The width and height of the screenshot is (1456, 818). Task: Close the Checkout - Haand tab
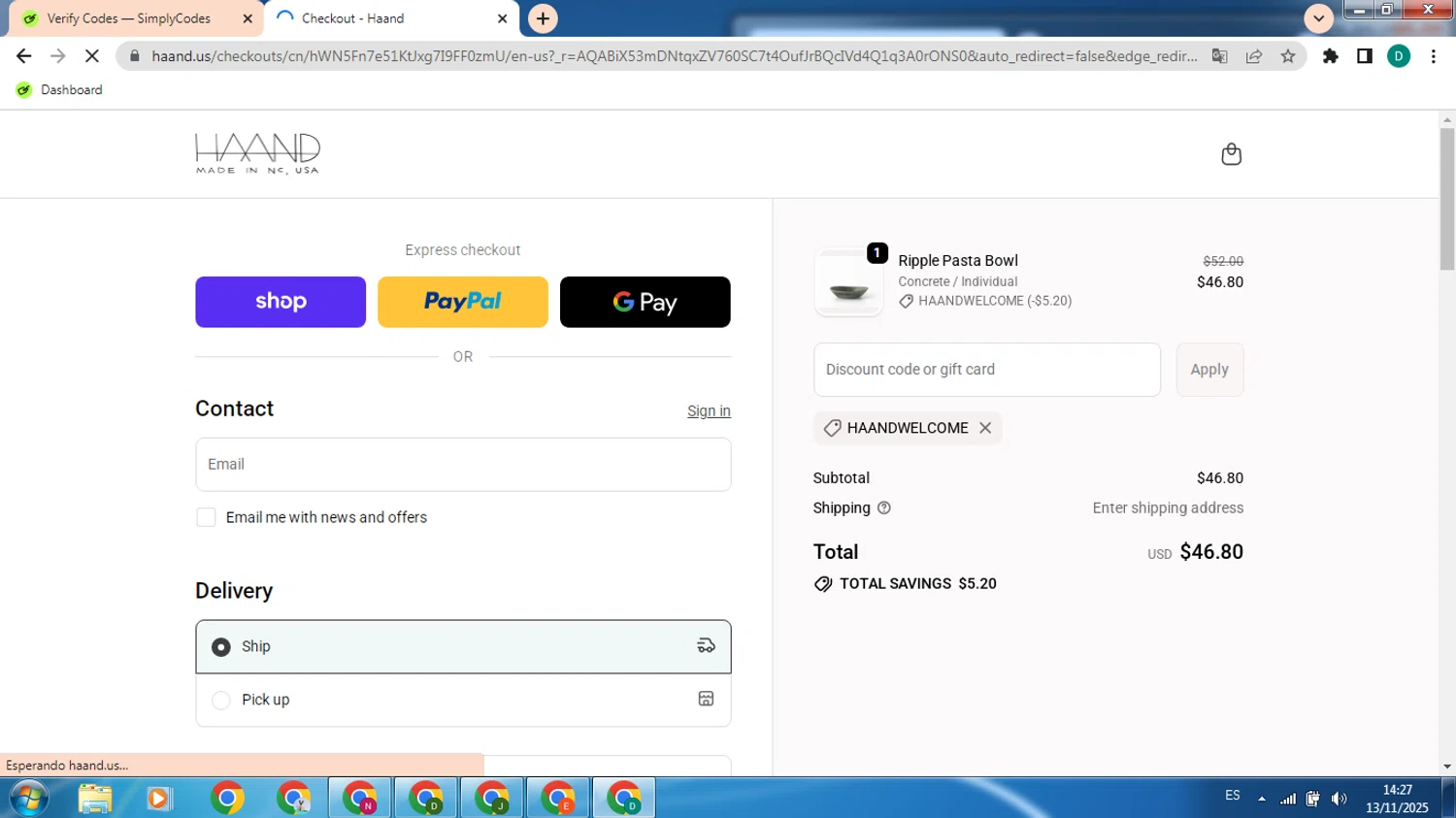pos(502,18)
